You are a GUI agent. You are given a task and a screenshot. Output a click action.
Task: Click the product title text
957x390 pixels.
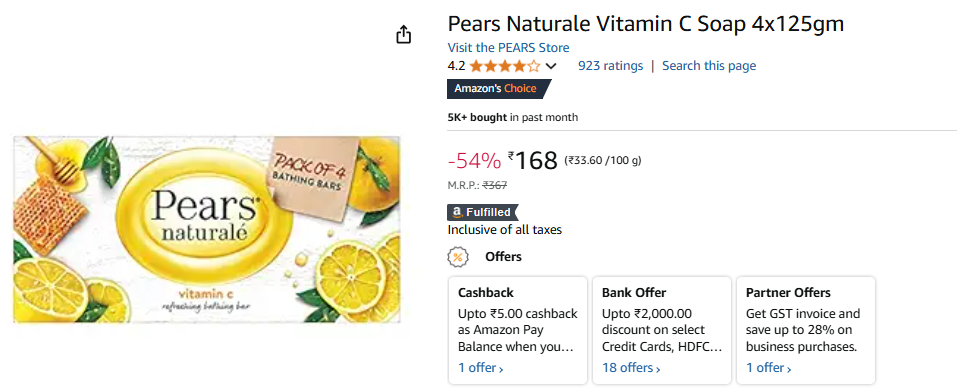pyautogui.click(x=646, y=24)
